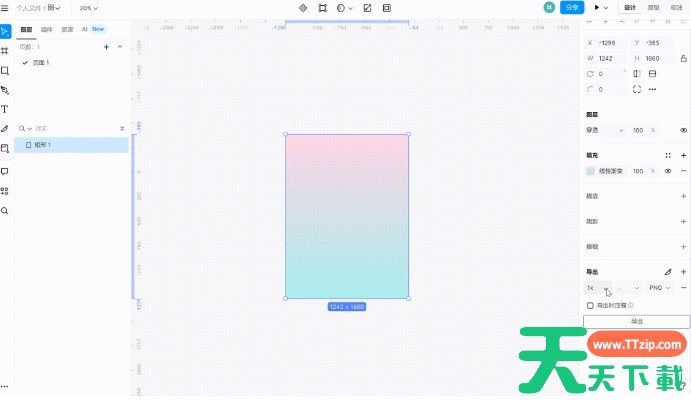Flip the shape horizontally

pos(637,74)
